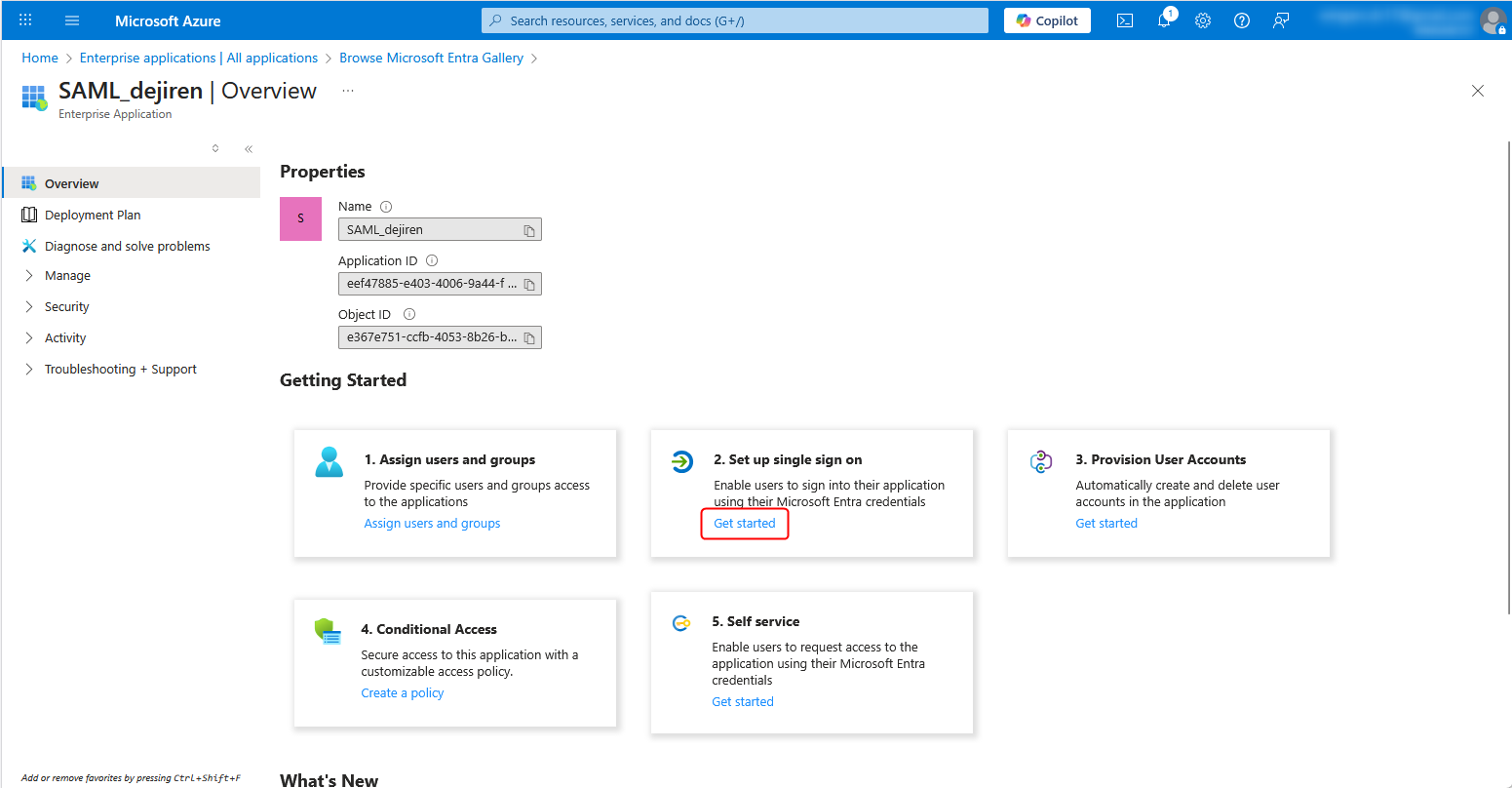The image size is (1512, 788).
Task: Click the Application ID text field
Action: [x=440, y=284]
